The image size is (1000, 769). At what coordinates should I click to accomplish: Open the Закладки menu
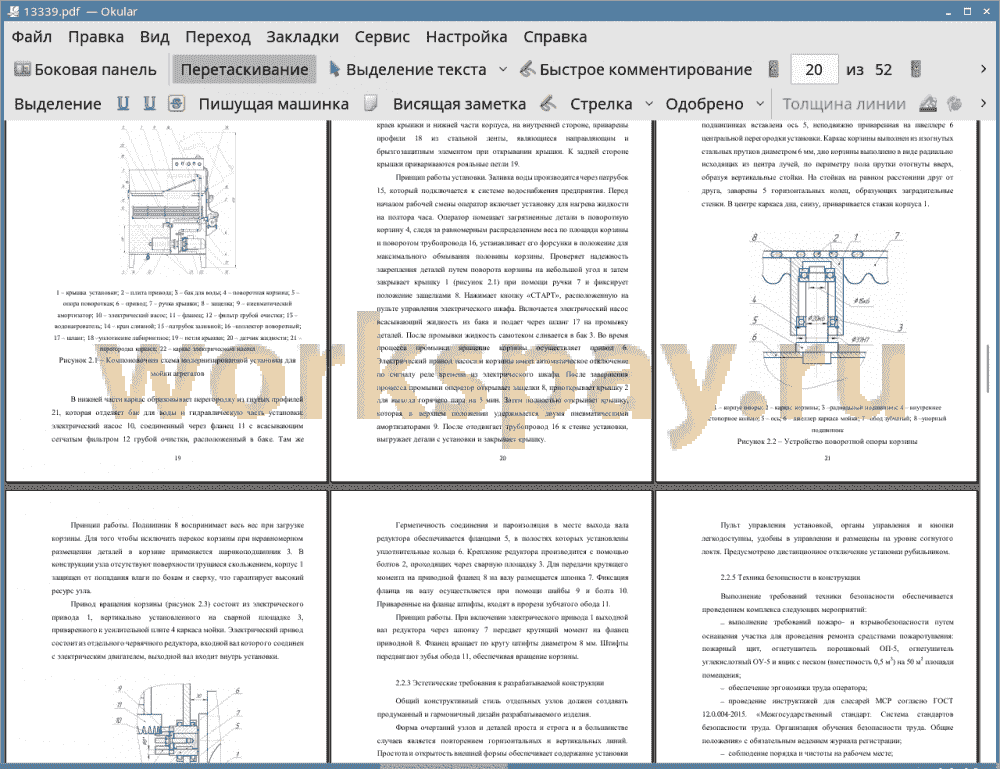click(x=302, y=37)
